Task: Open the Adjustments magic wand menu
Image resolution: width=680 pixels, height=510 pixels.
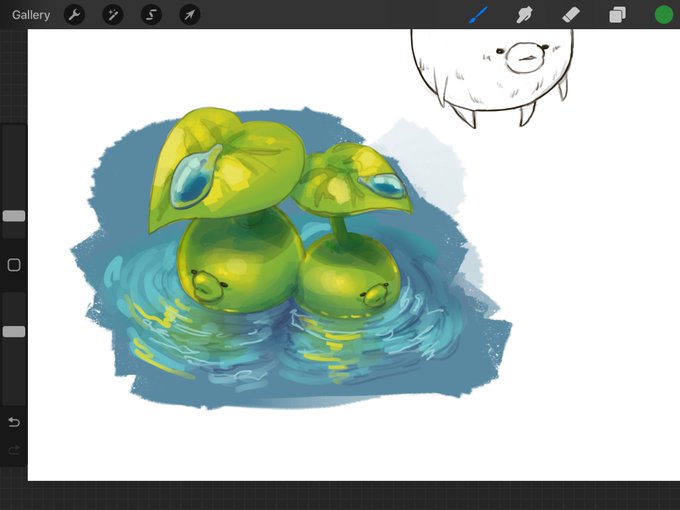Action: pos(113,15)
